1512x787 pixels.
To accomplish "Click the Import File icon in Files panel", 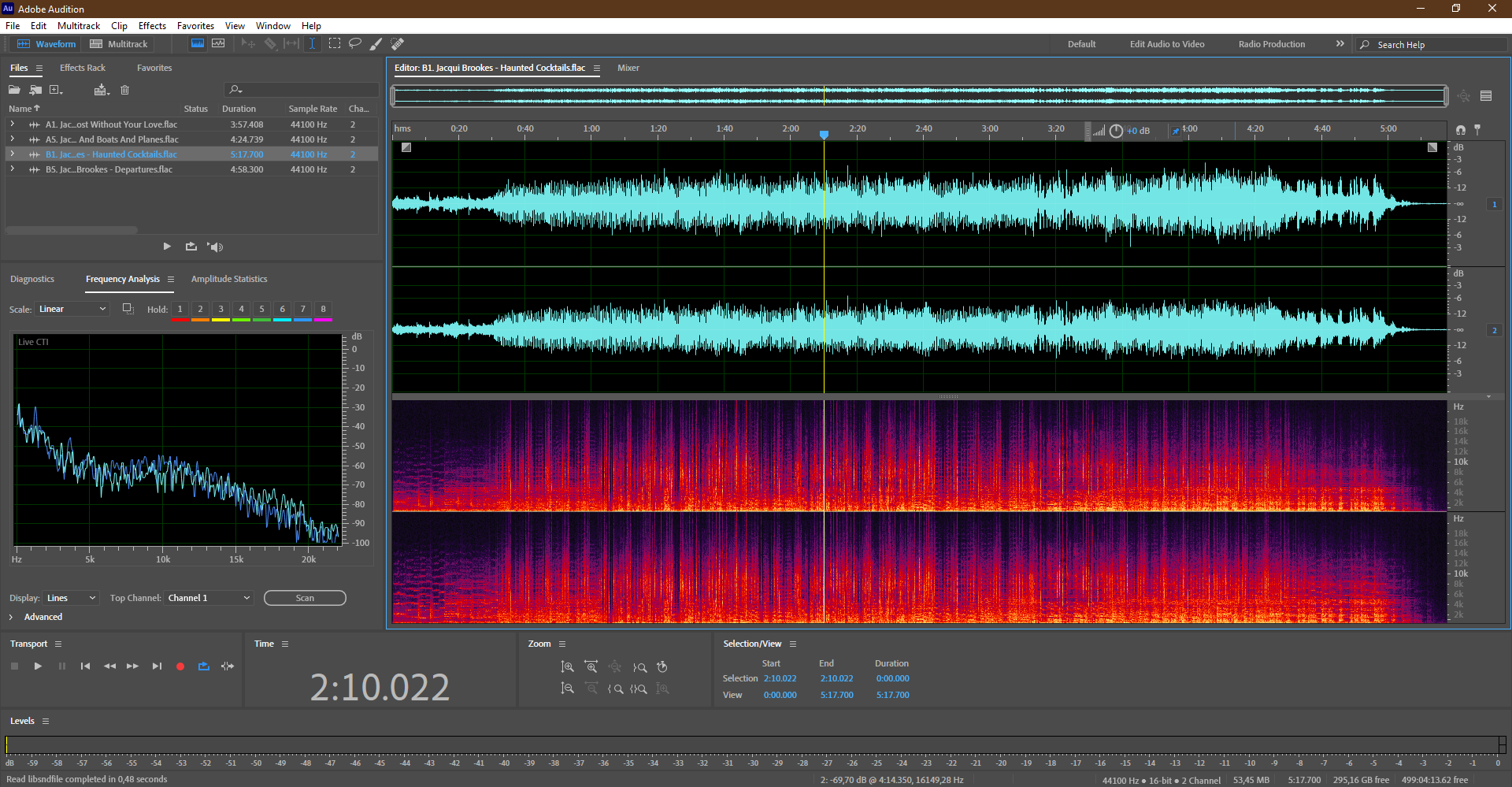I will tap(35, 90).
